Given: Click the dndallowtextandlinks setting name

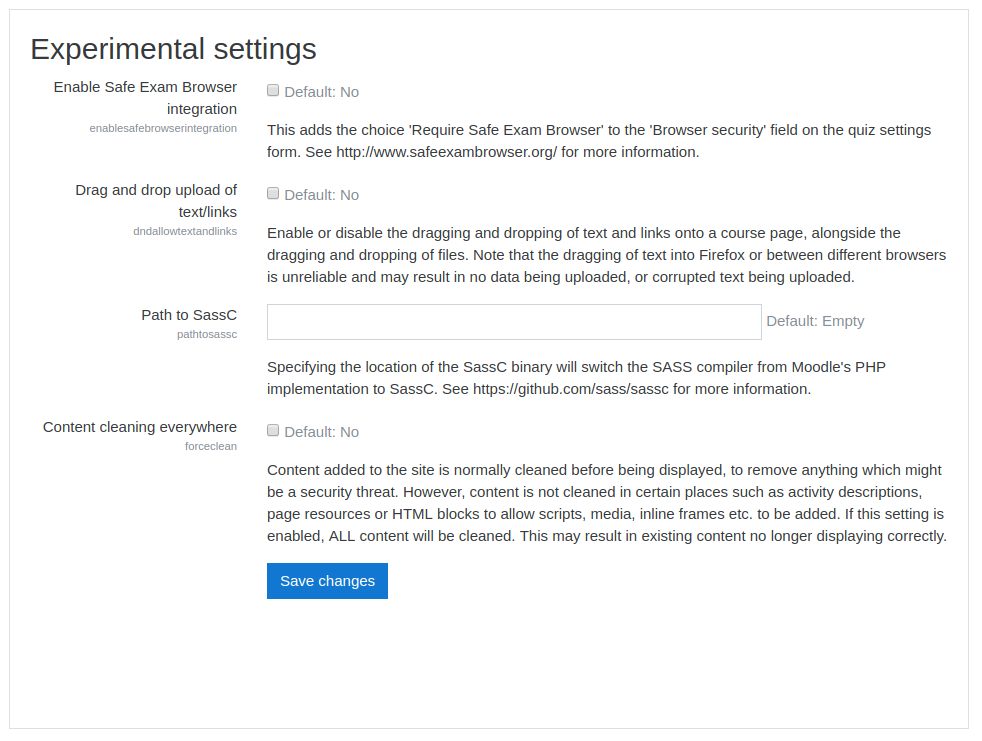Looking at the screenshot, I should [x=185, y=231].
